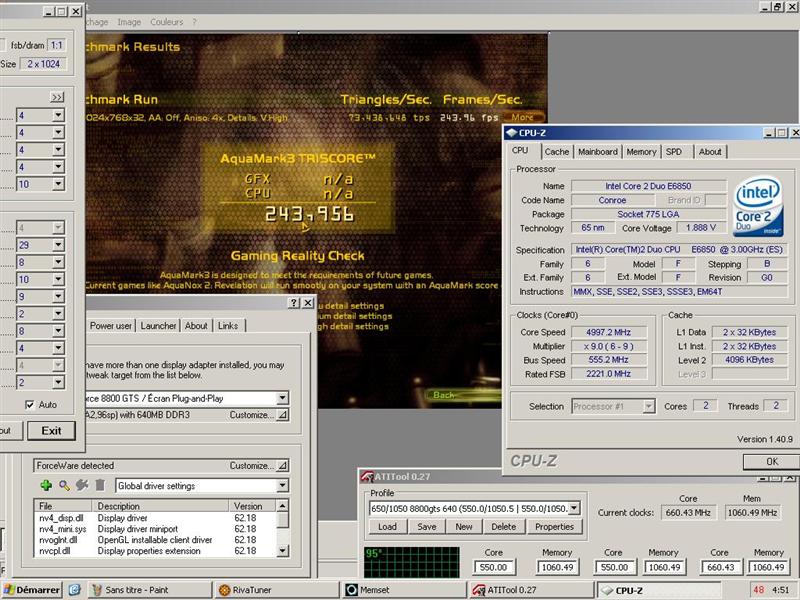Toggle the Auto checkbox in Memset
The height and width of the screenshot is (600, 800).
tap(30, 405)
